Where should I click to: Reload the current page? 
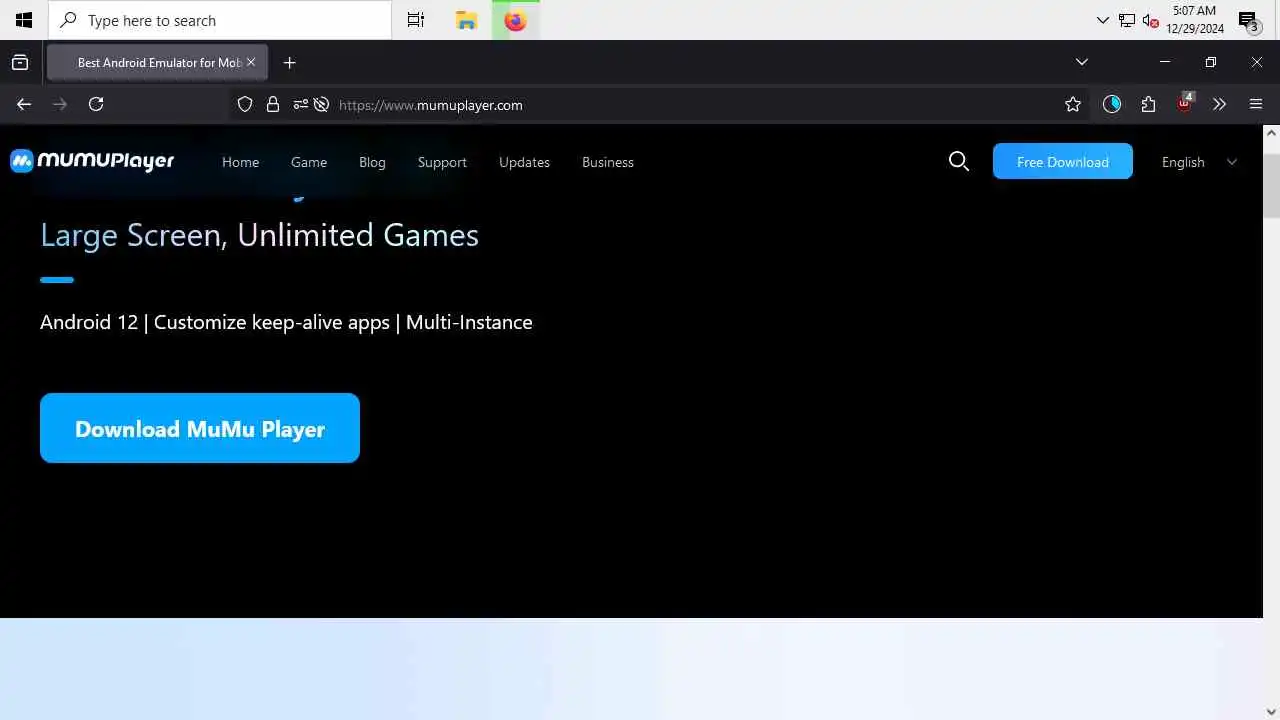(x=96, y=104)
